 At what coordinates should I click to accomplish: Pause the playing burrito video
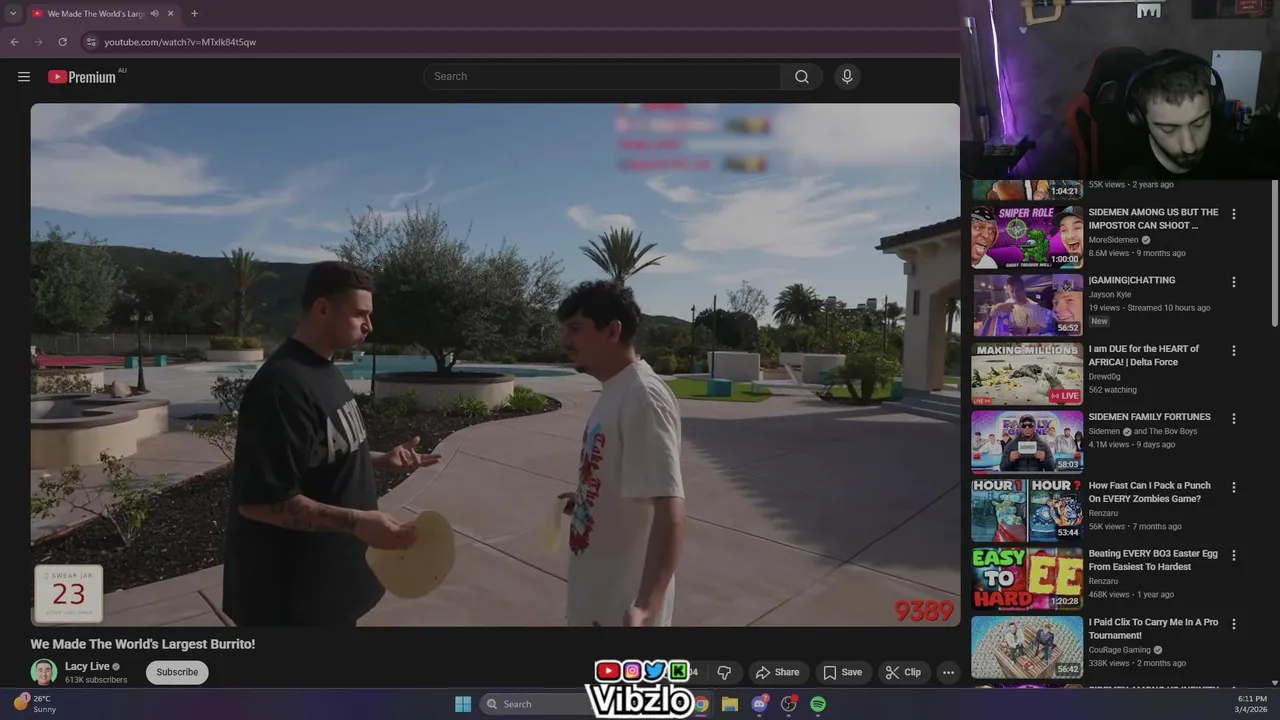(x=495, y=365)
